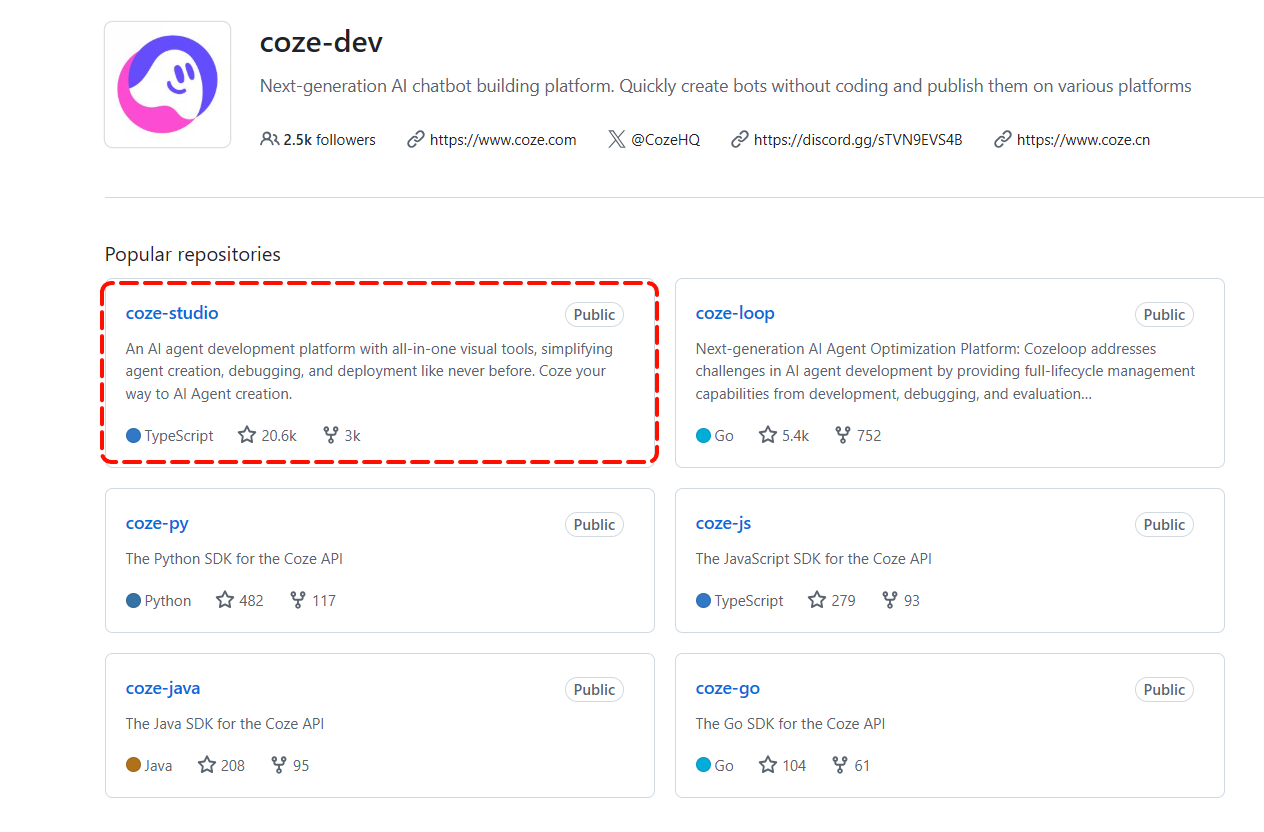The height and width of the screenshot is (832, 1264).
Task: Click the "Popular repositories" heading
Action: tap(193, 254)
